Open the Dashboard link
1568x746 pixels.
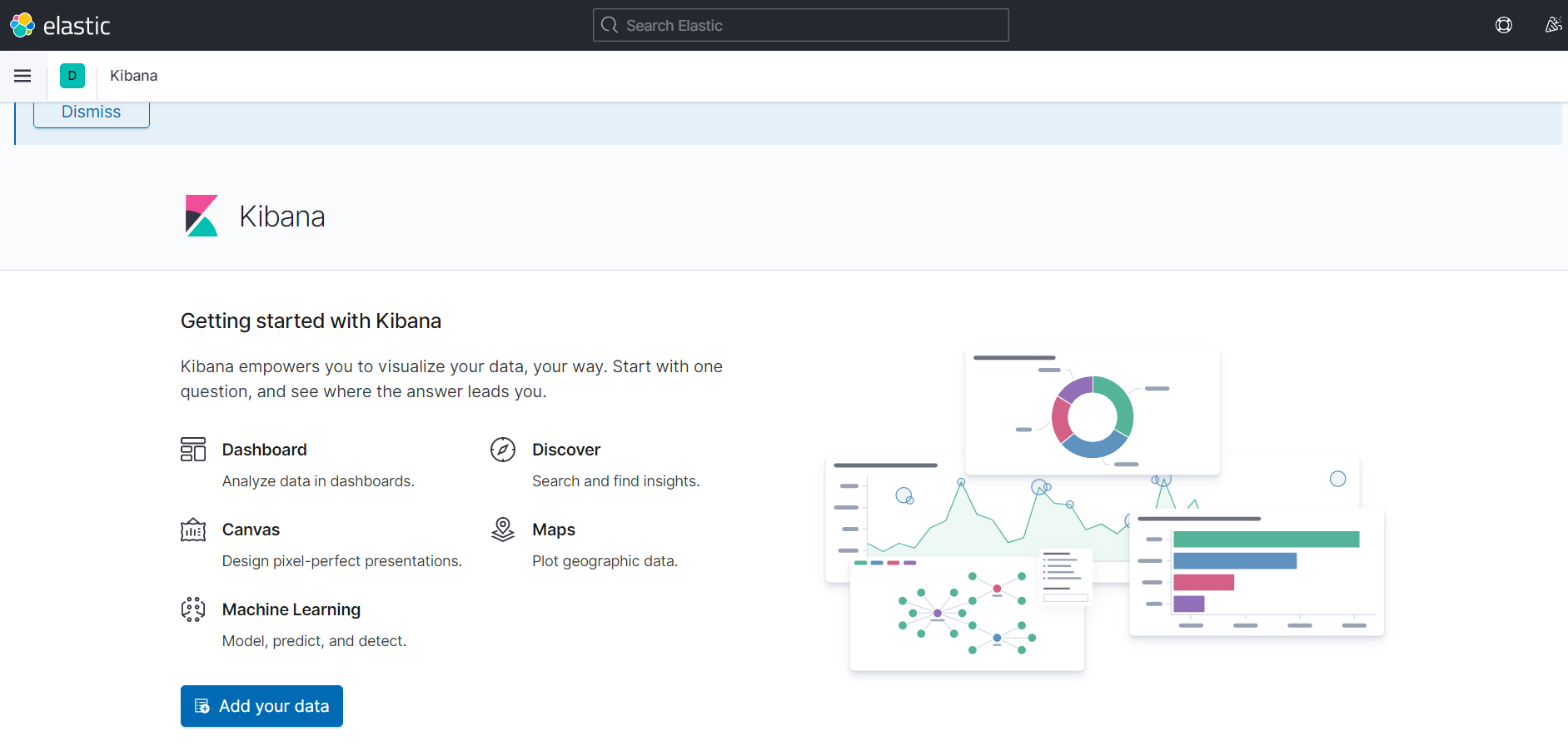[264, 450]
